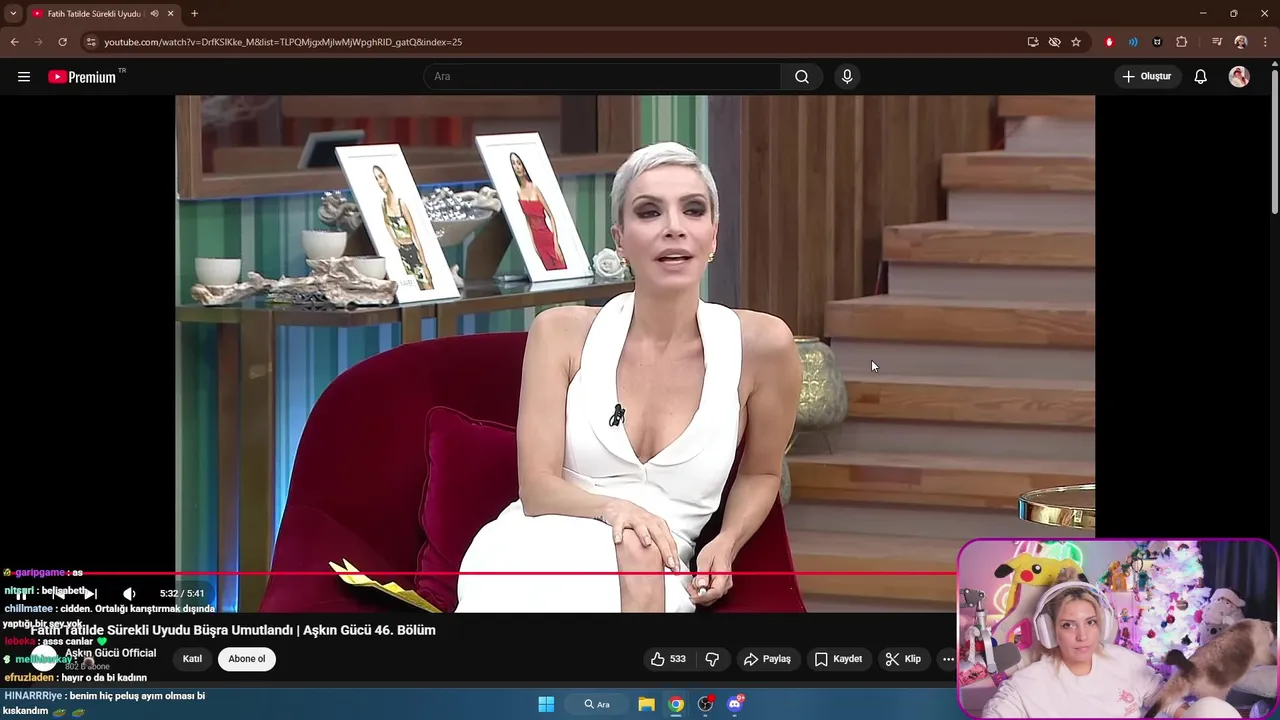Open File Explorer from taskbar
Viewport: 1280px width, 720px height.
pyautogui.click(x=647, y=704)
